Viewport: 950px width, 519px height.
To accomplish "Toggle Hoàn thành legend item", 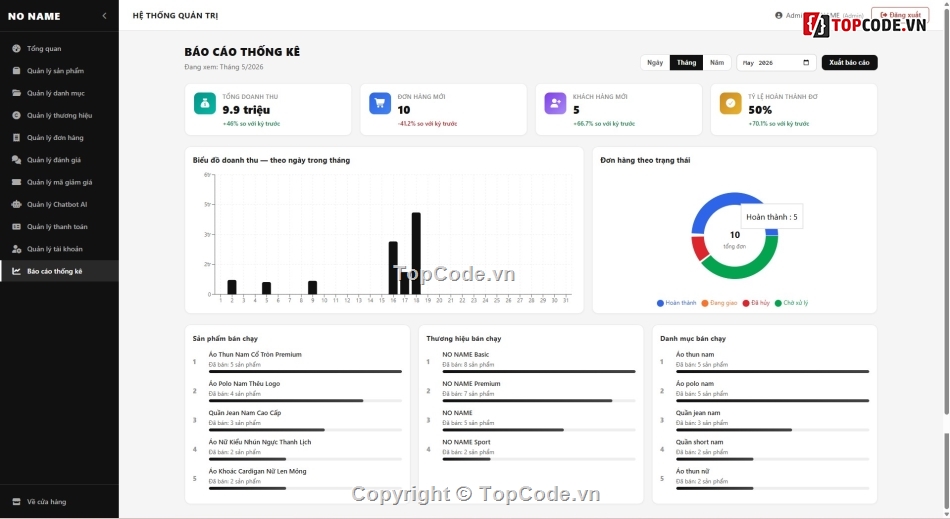I will (x=677, y=303).
